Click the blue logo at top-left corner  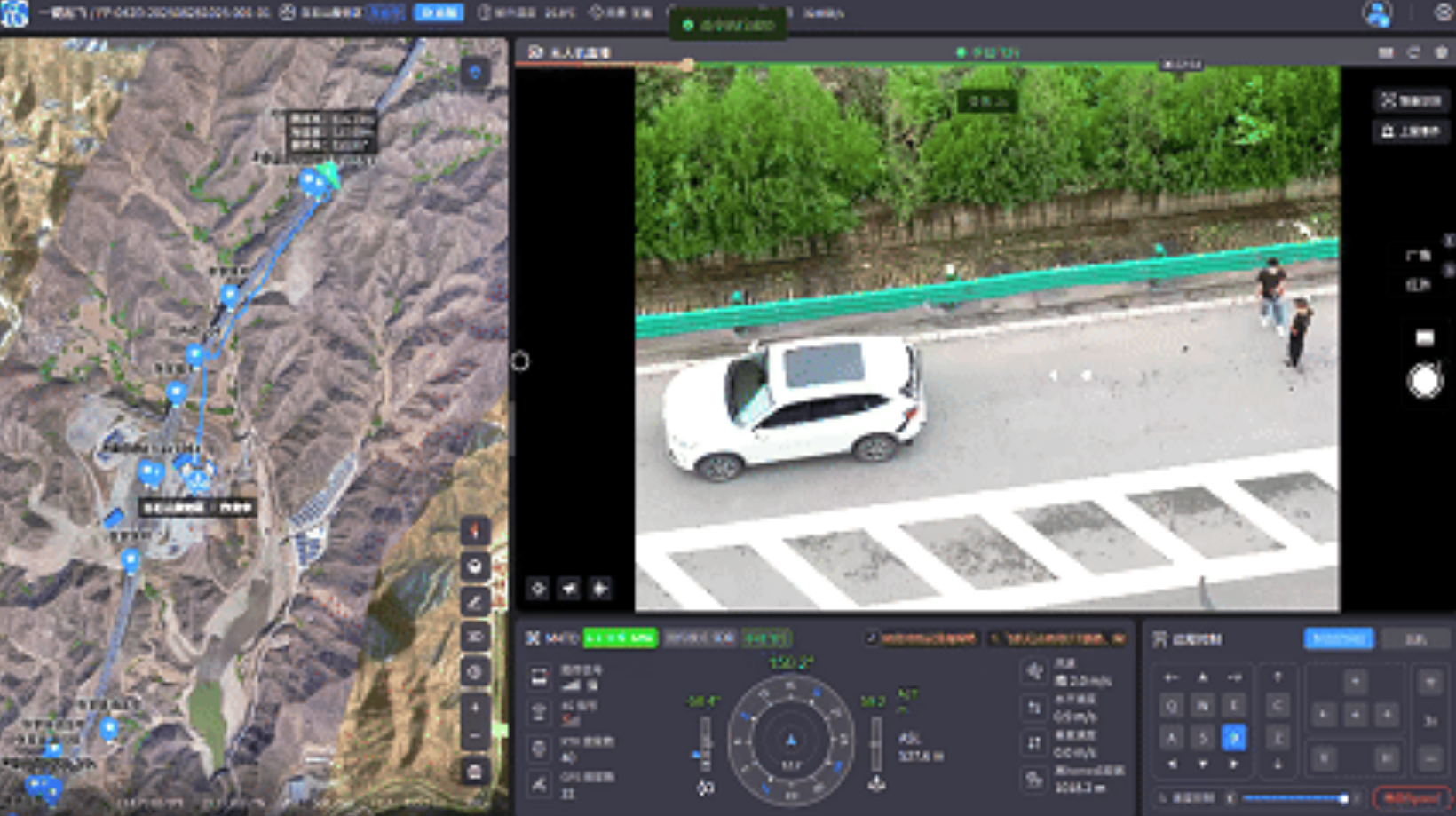pos(14,13)
